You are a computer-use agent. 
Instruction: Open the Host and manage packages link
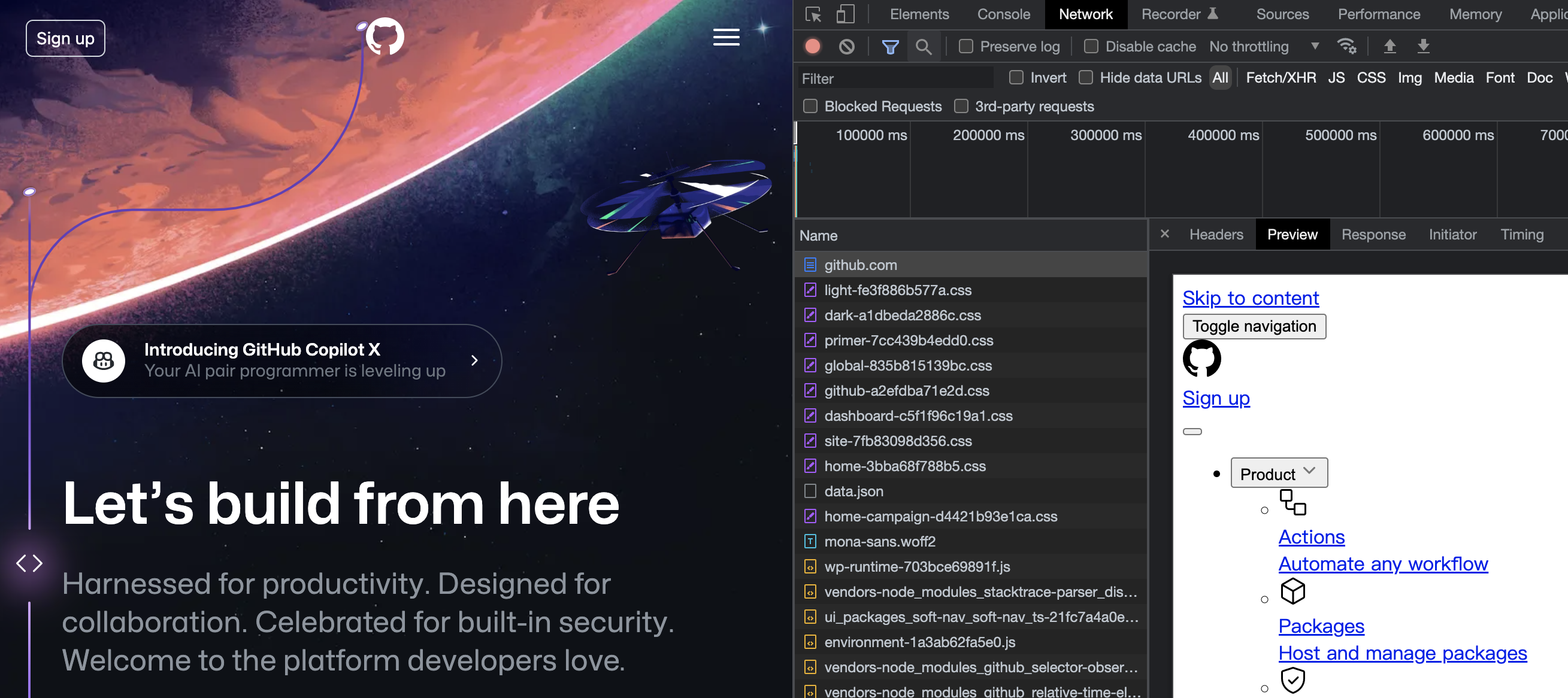point(1403,653)
